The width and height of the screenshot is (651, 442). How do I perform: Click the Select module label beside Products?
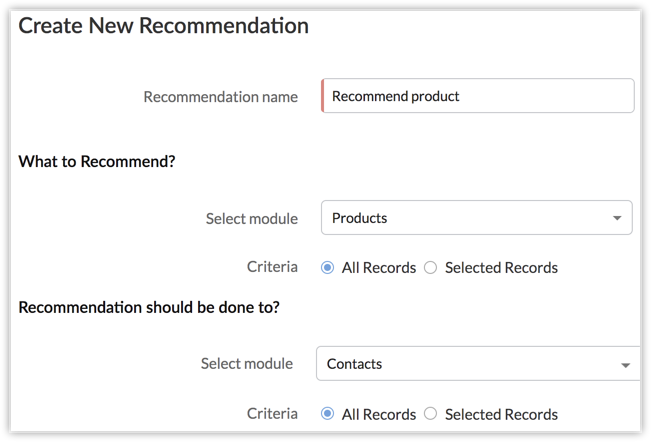[251, 218]
